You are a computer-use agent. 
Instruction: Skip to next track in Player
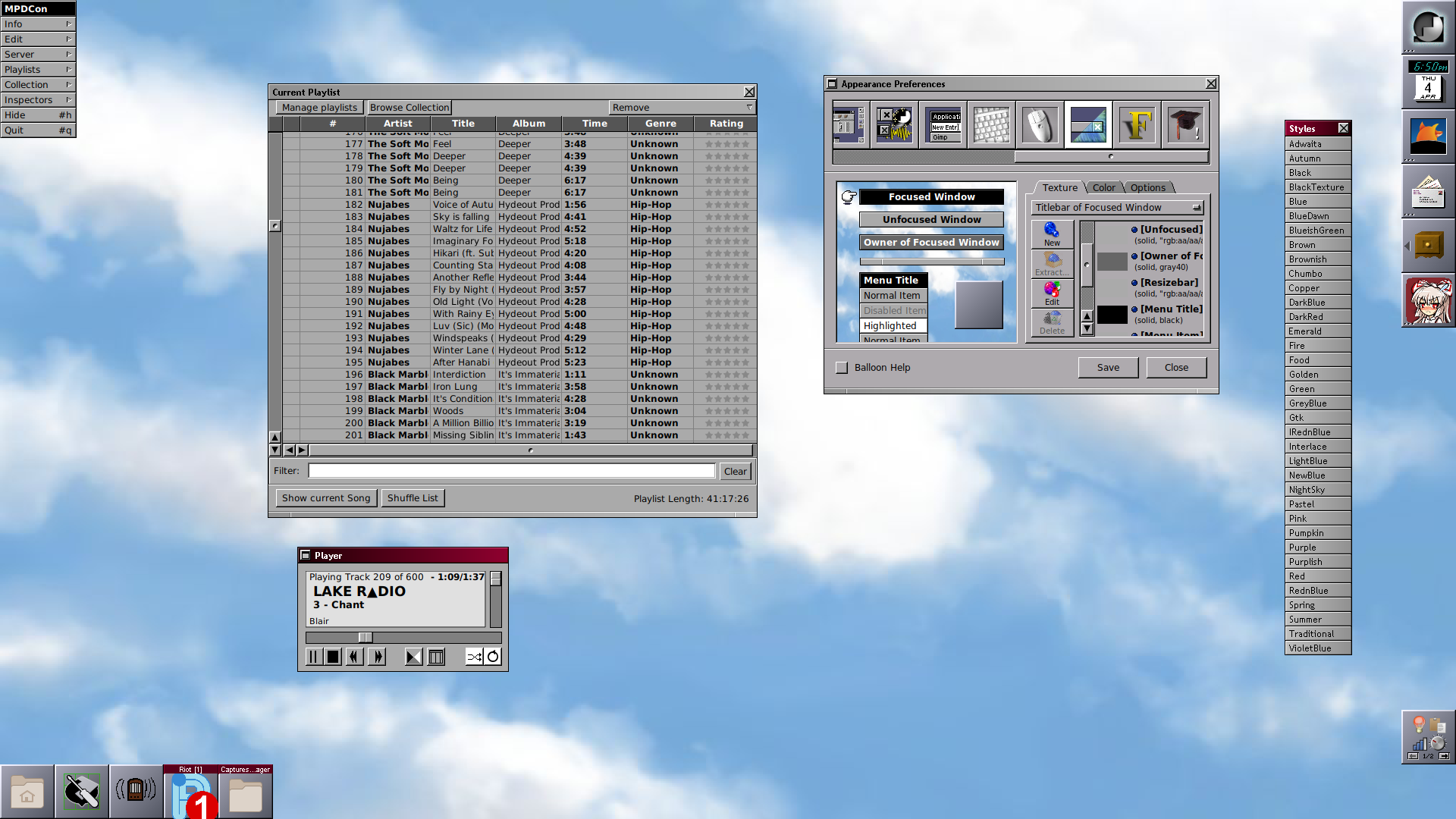click(x=377, y=657)
